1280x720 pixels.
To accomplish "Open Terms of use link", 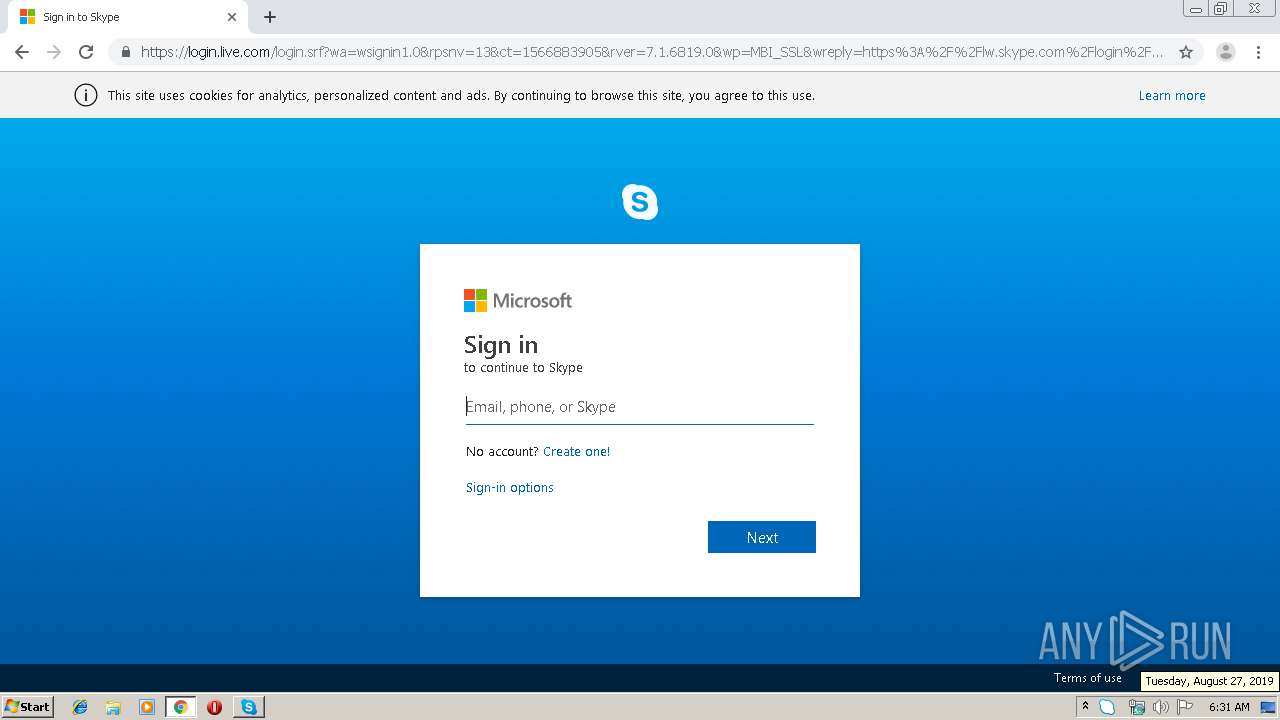I will [x=1088, y=678].
